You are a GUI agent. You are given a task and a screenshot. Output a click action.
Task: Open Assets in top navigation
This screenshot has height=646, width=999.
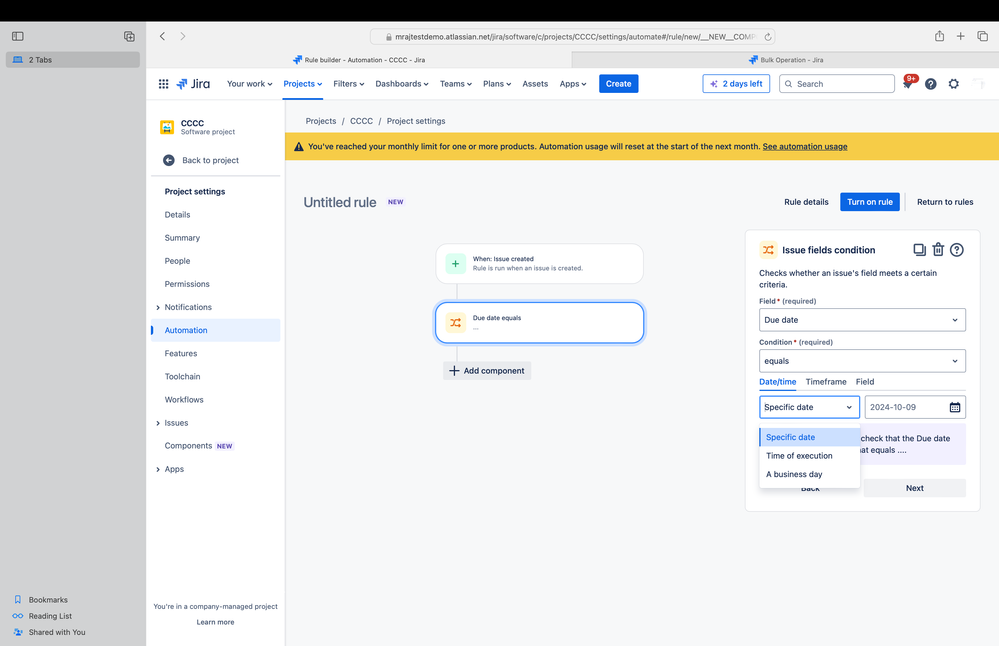click(x=535, y=84)
